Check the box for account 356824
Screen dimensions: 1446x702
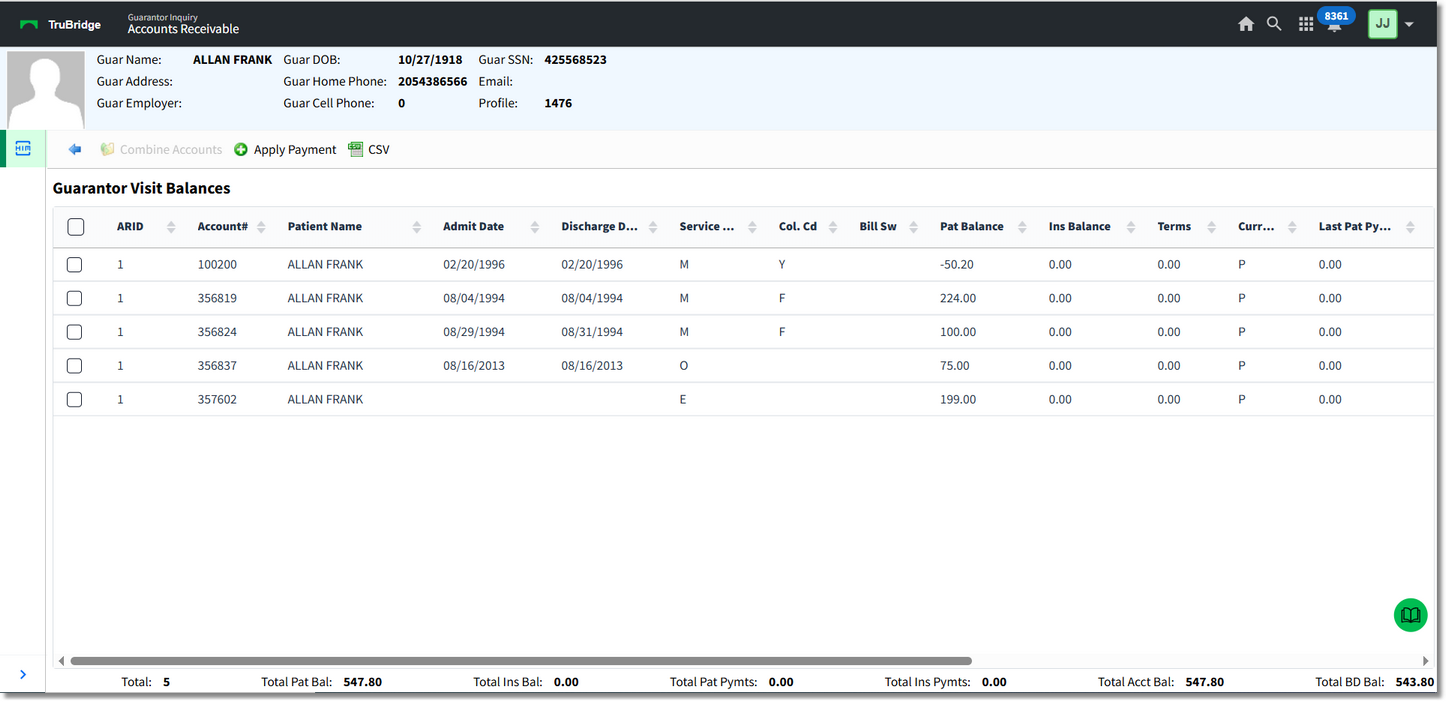74,332
